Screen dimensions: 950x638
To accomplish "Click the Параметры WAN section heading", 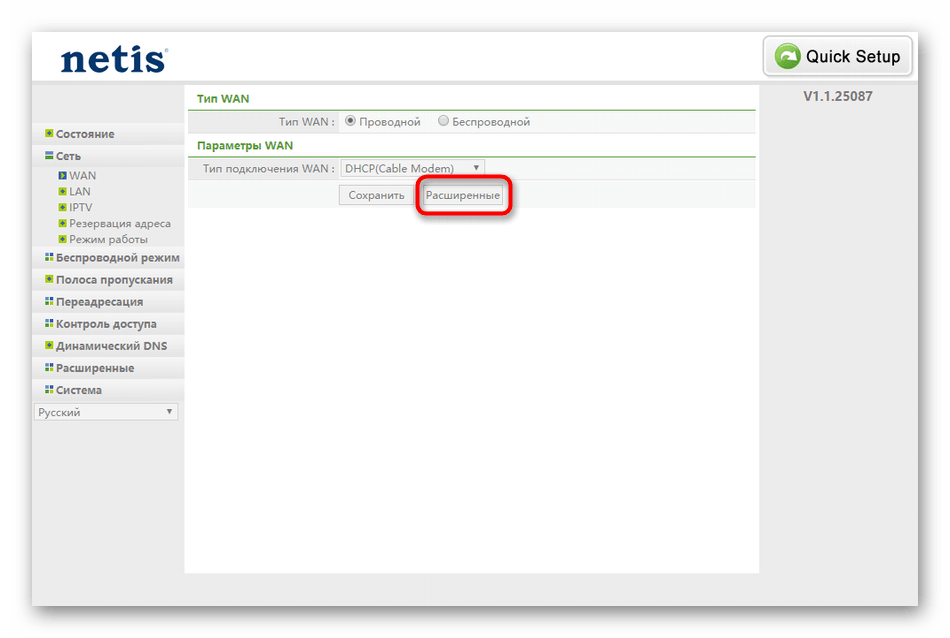I will click(245, 145).
